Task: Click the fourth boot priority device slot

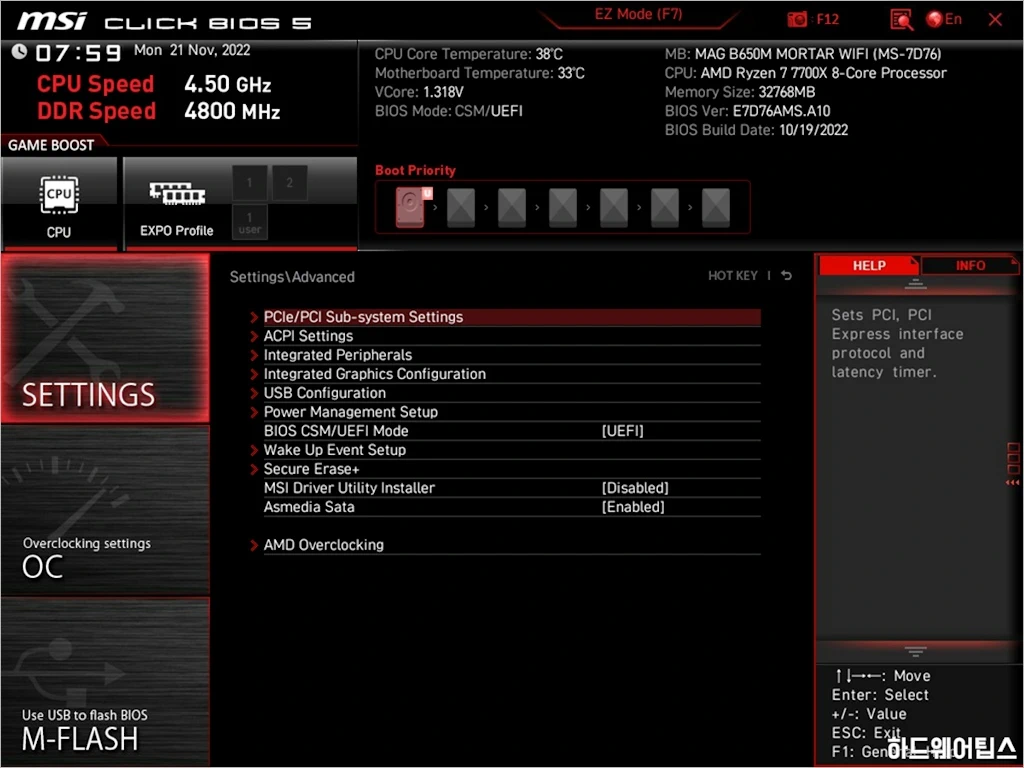Action: coord(563,208)
